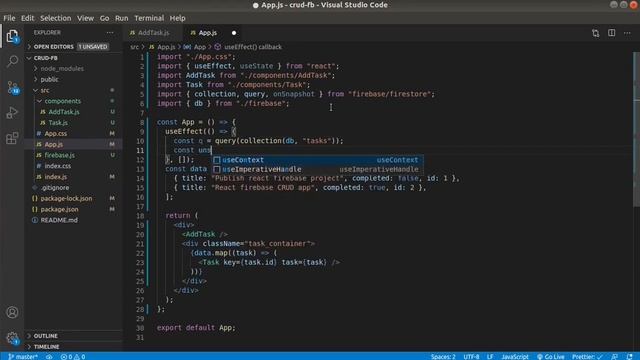The image size is (640, 360).
Task: Collapse the components folder
Action: [62, 101]
